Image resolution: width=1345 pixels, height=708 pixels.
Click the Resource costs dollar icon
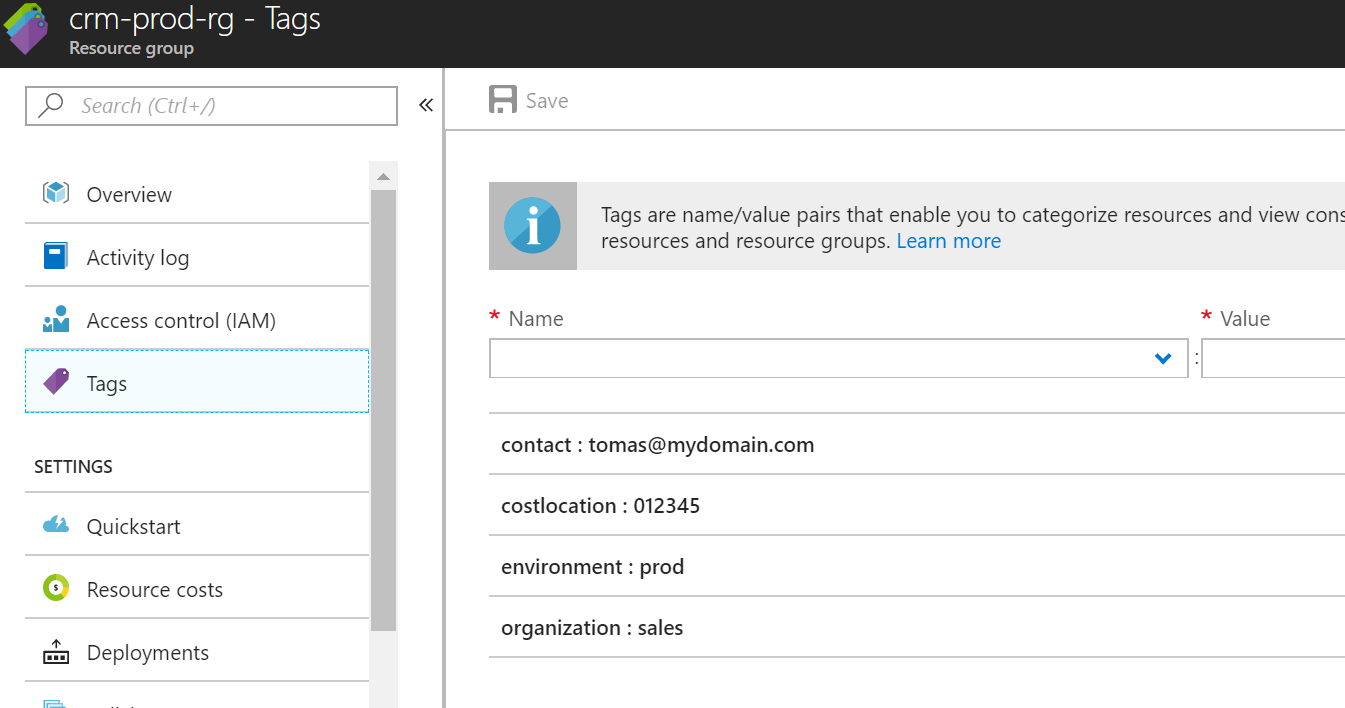tap(56, 588)
